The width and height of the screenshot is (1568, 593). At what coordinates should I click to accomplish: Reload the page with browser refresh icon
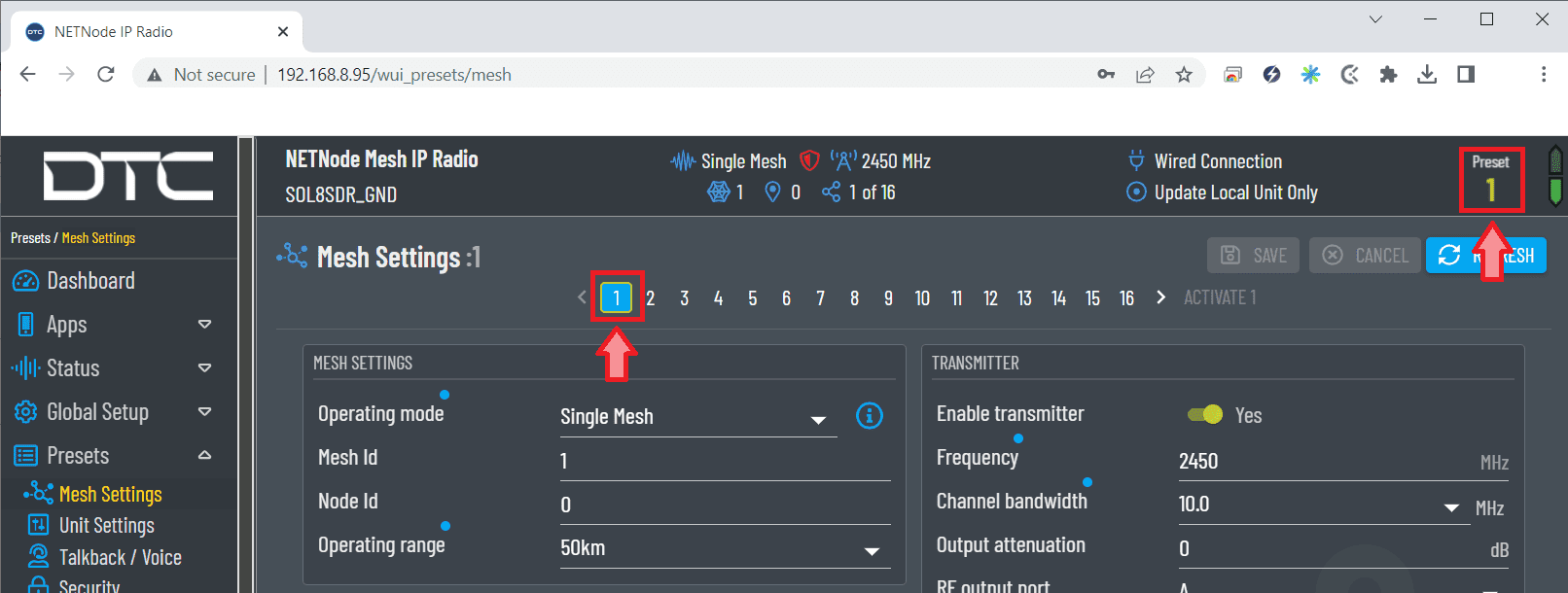point(106,75)
